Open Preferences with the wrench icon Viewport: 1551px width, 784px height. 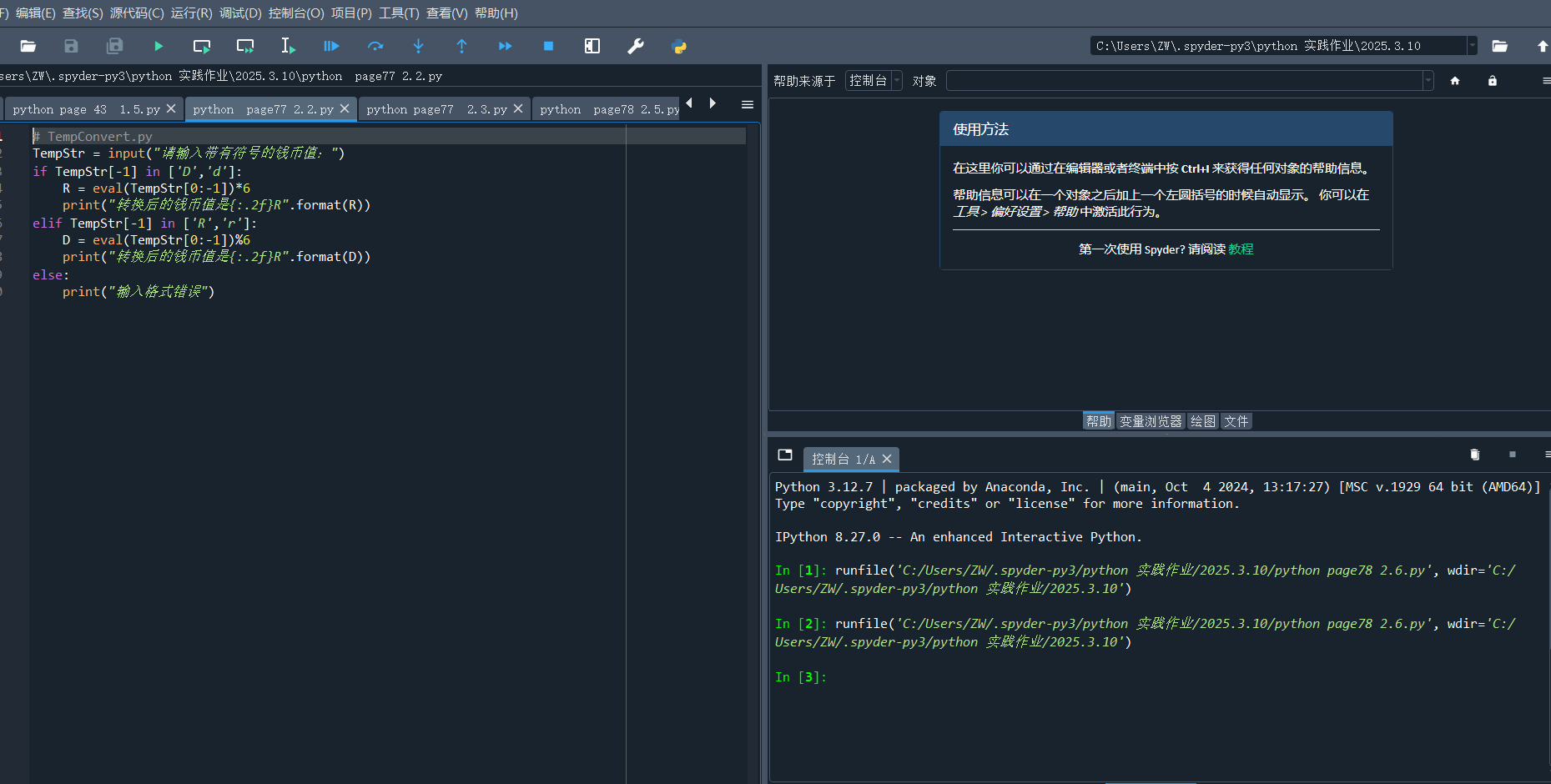[x=636, y=46]
